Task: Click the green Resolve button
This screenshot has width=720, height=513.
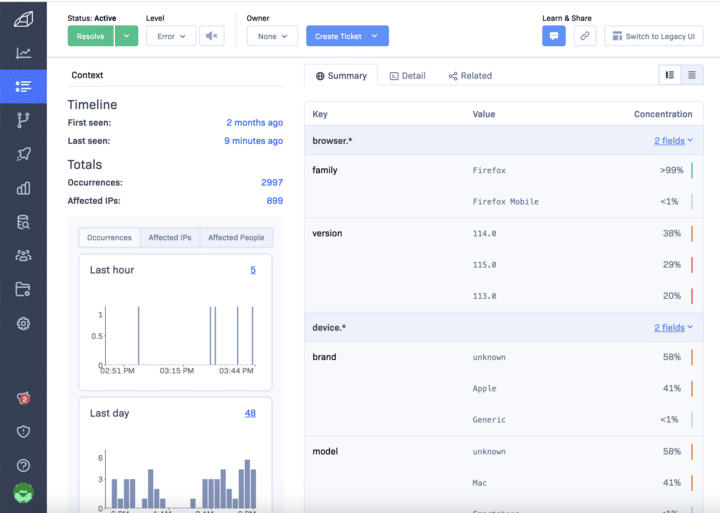Action: click(x=91, y=36)
